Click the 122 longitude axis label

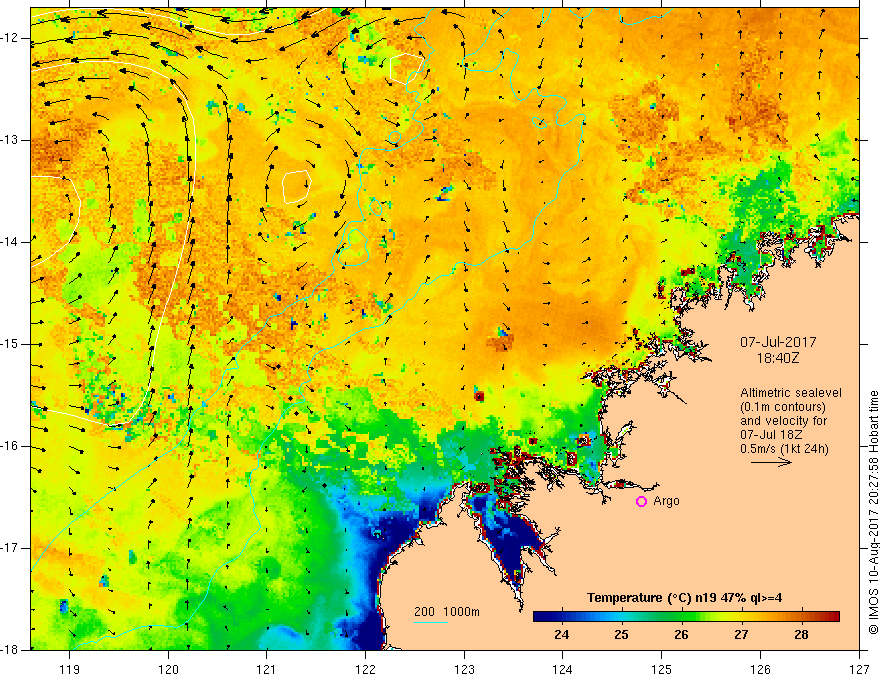coord(365,669)
